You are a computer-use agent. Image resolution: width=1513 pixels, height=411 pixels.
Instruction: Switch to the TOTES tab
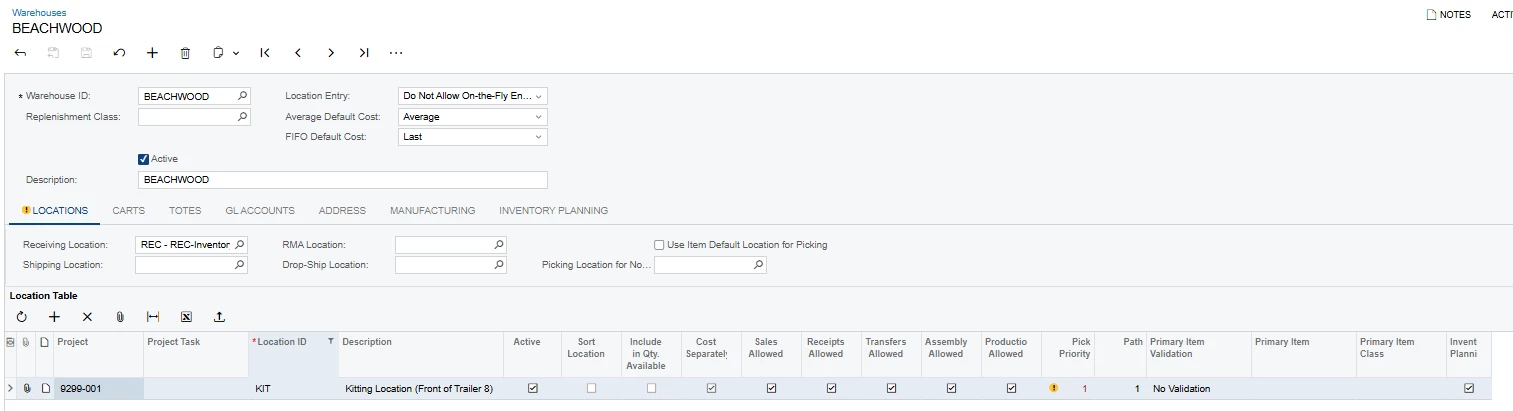[x=185, y=211]
